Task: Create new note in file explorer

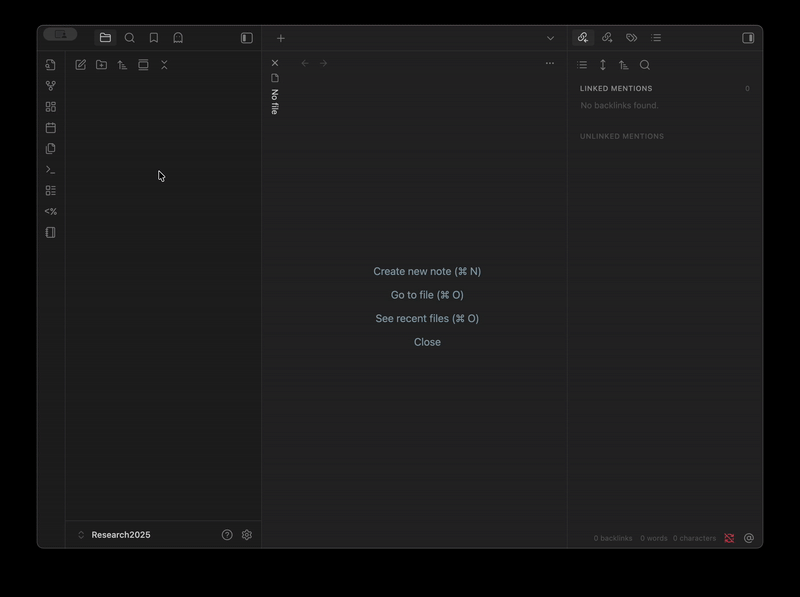Action: click(81, 65)
